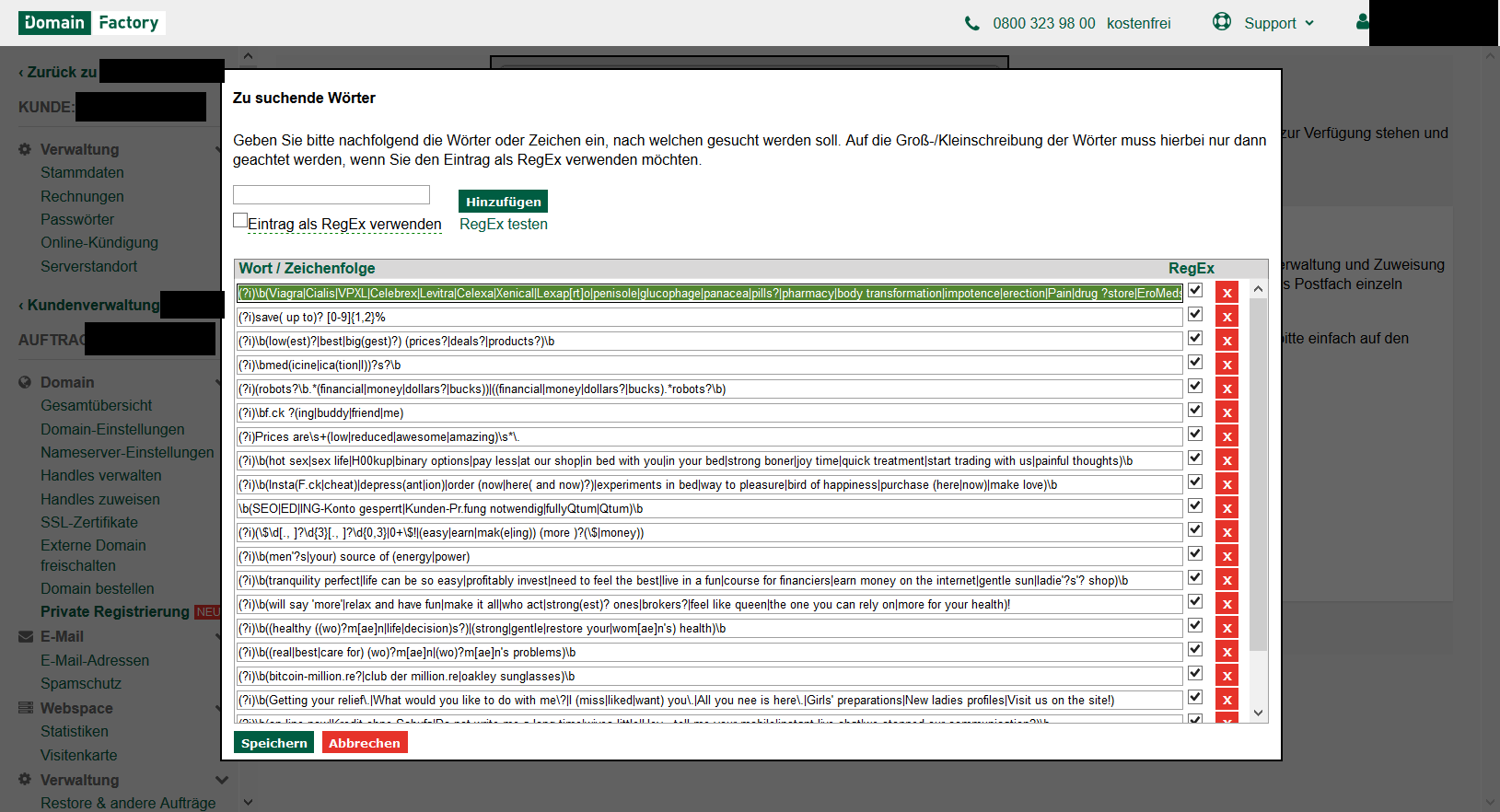Image resolution: width=1500 pixels, height=812 pixels.
Task: Click the new word input field
Action: [331, 194]
